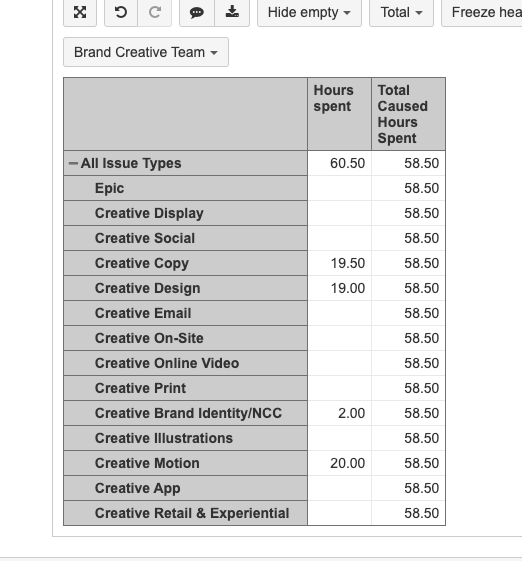Click the 19.50 hours spent cell
522x561 pixels.
(340, 263)
